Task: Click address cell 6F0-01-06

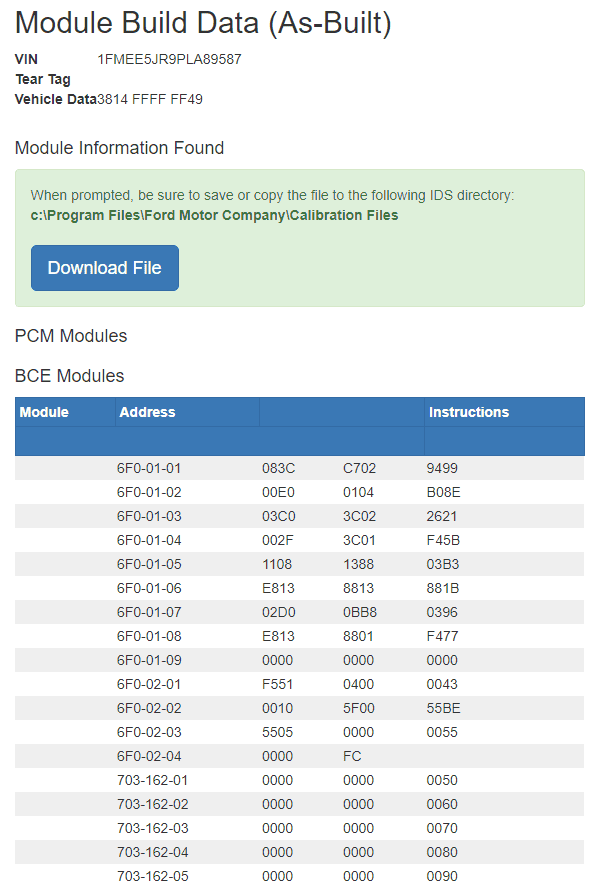Action: coord(149,588)
